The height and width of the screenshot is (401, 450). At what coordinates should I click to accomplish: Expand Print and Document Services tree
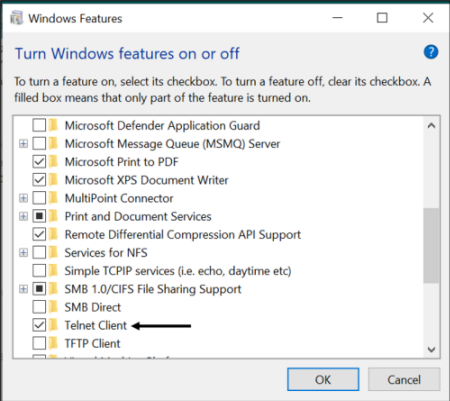point(23,216)
